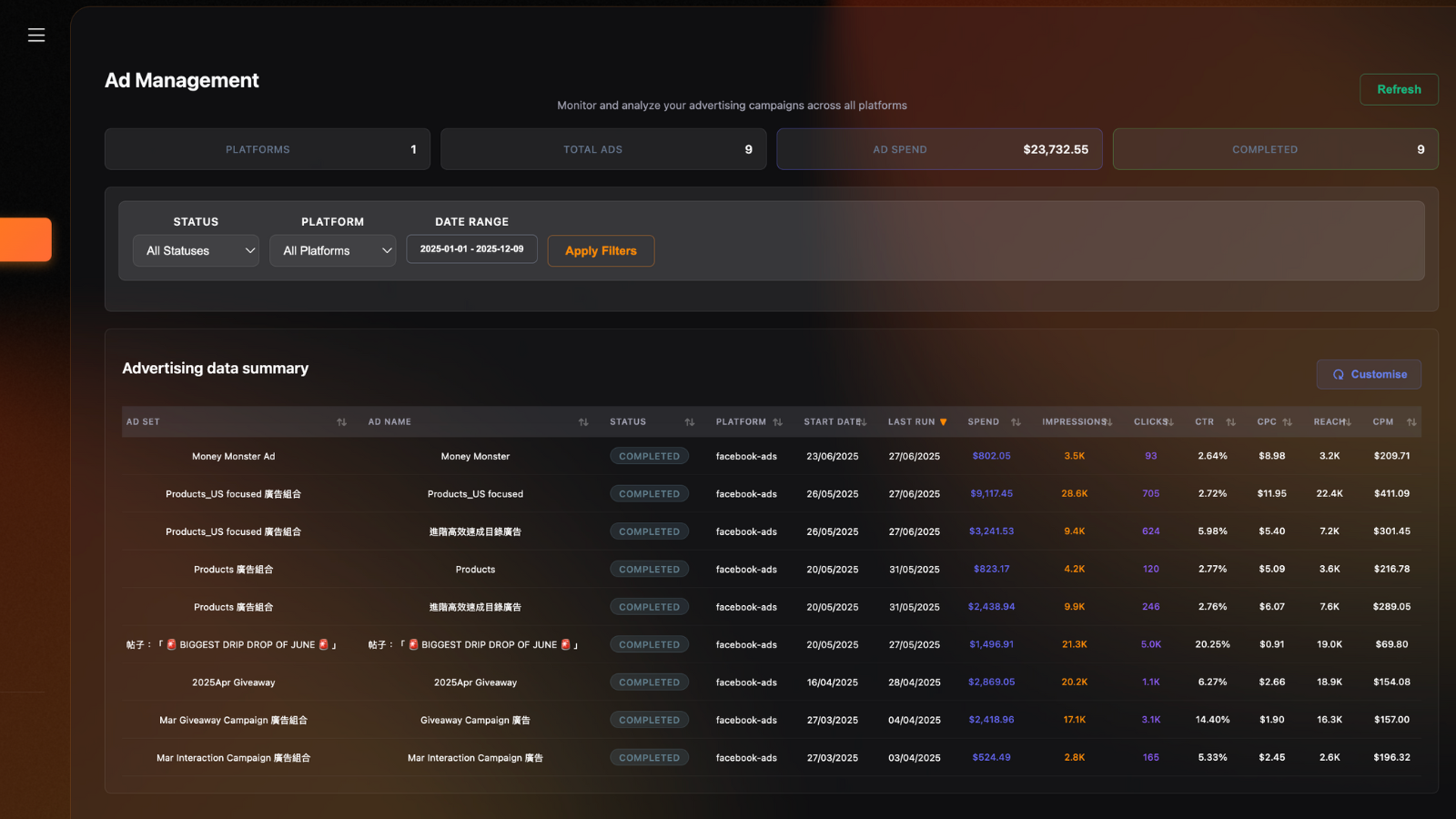This screenshot has width=1456, height=819.
Task: Sort table by Ad Set column
Action: click(341, 422)
